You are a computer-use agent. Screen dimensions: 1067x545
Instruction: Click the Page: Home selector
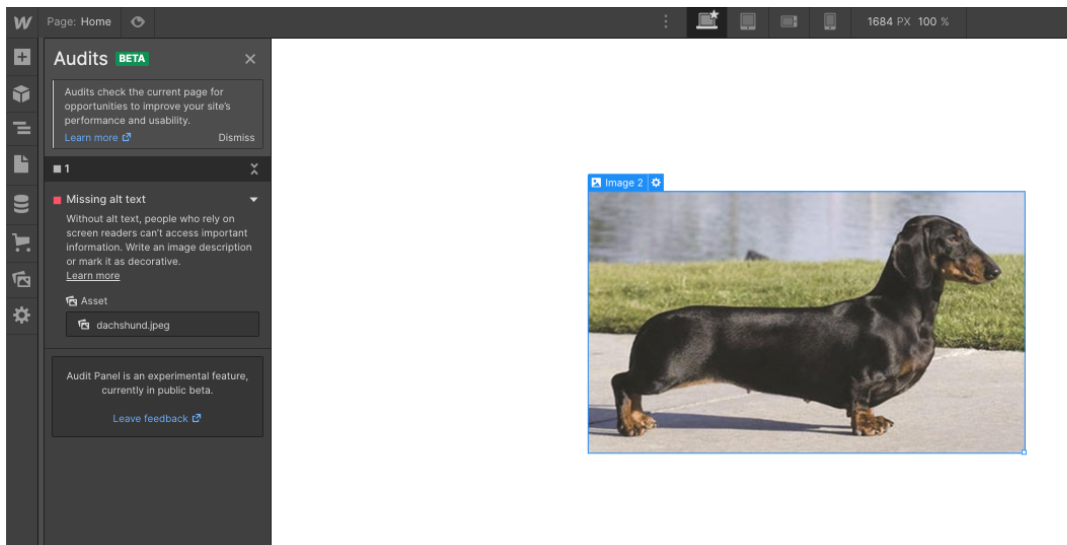coord(79,22)
